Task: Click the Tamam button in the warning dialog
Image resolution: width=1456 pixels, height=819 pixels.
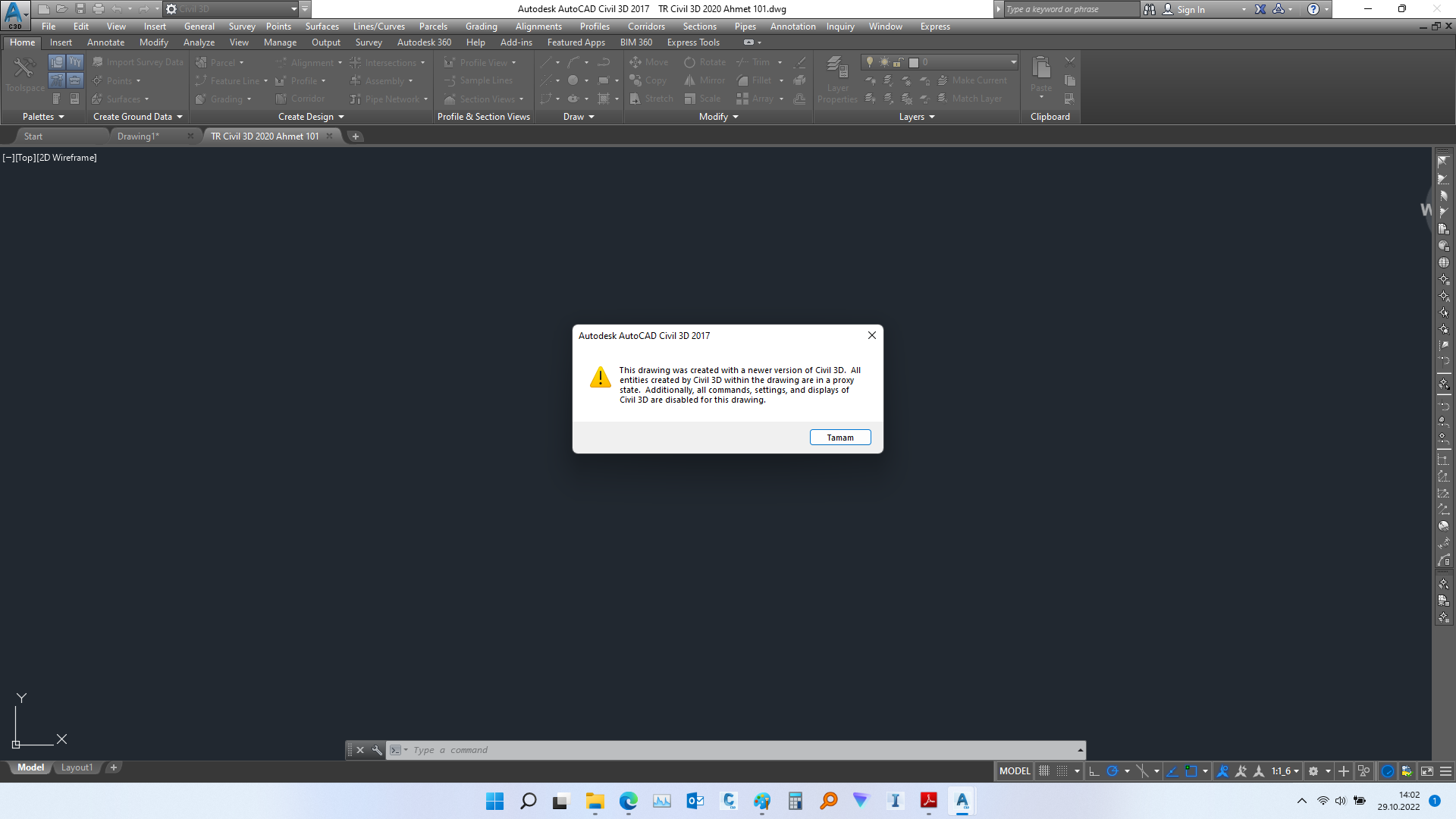Action: click(840, 438)
